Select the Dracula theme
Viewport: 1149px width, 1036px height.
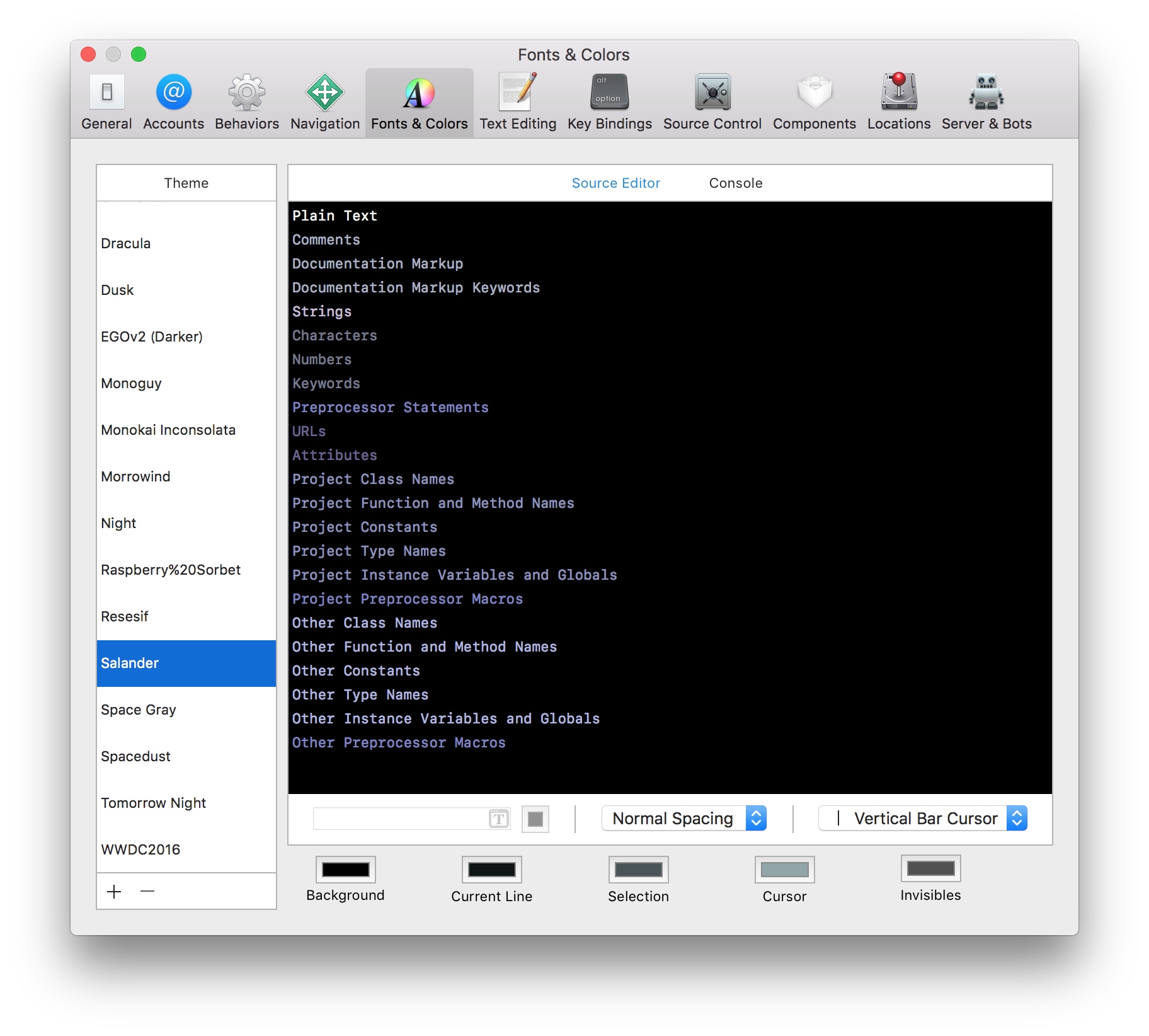186,244
